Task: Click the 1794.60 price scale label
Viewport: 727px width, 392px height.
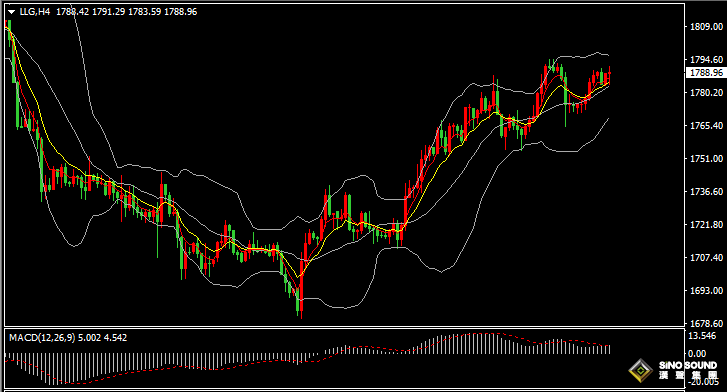Action: [x=706, y=59]
